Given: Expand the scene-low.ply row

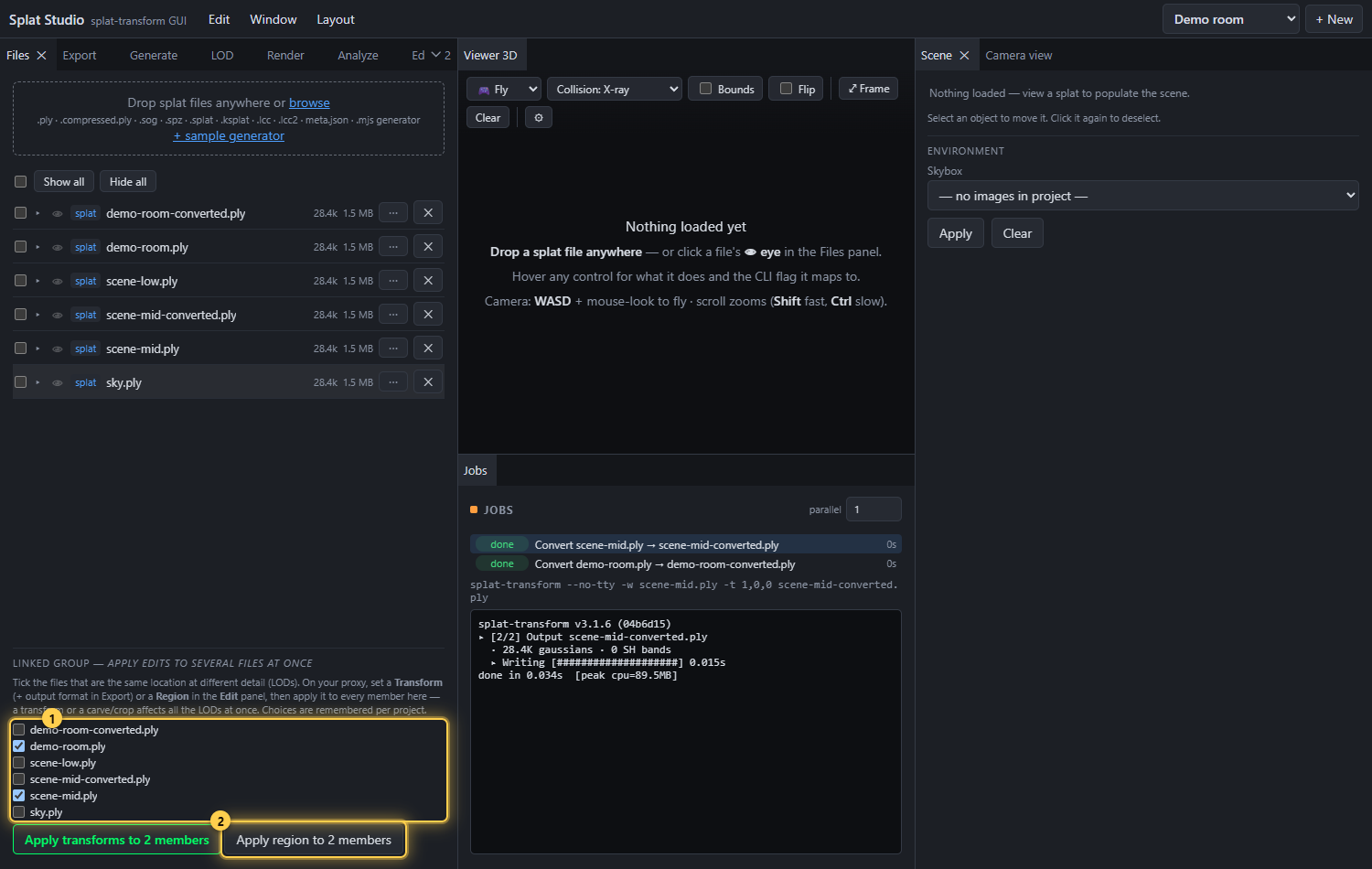Looking at the screenshot, I should pos(38,282).
